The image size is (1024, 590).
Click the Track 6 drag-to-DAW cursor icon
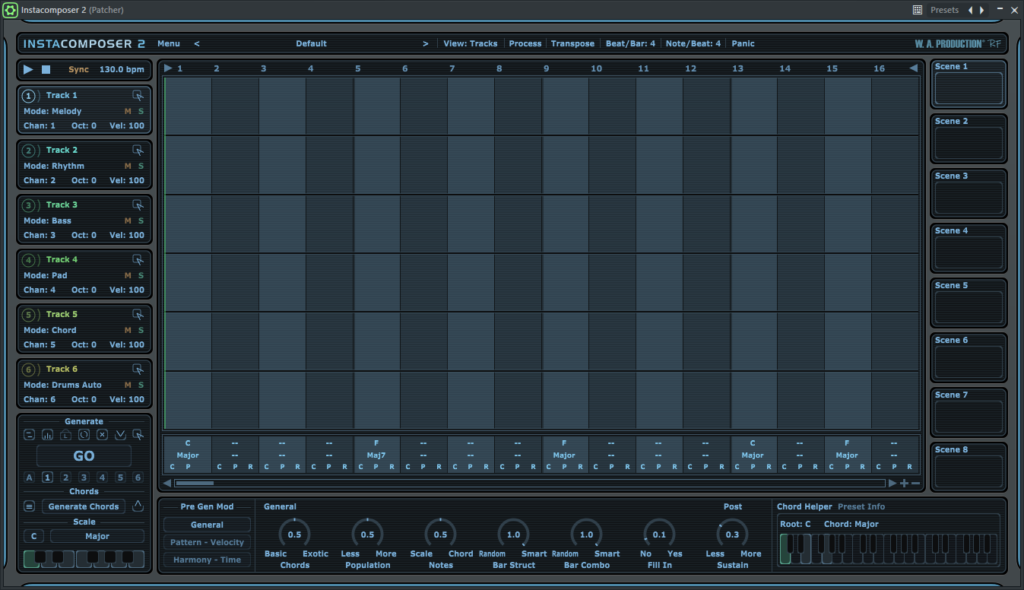pos(138,369)
